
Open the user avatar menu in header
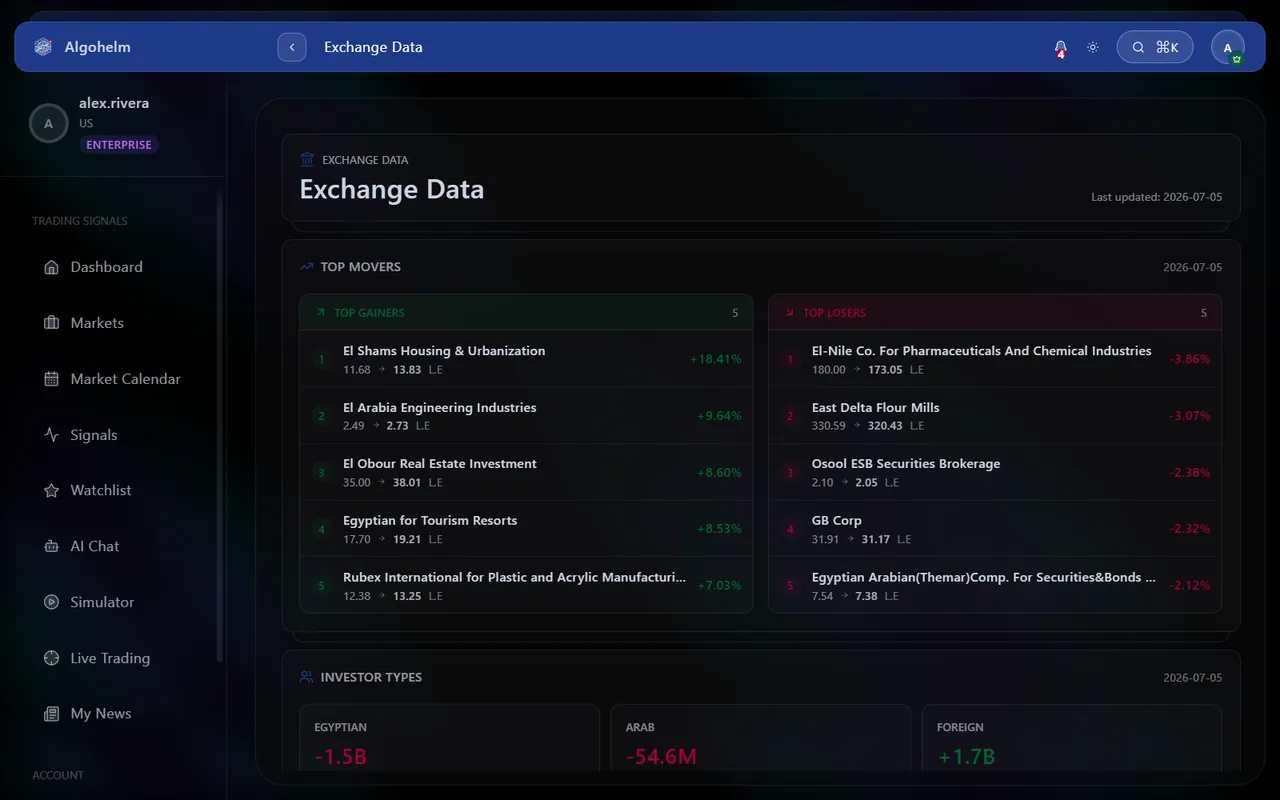[x=1228, y=47]
